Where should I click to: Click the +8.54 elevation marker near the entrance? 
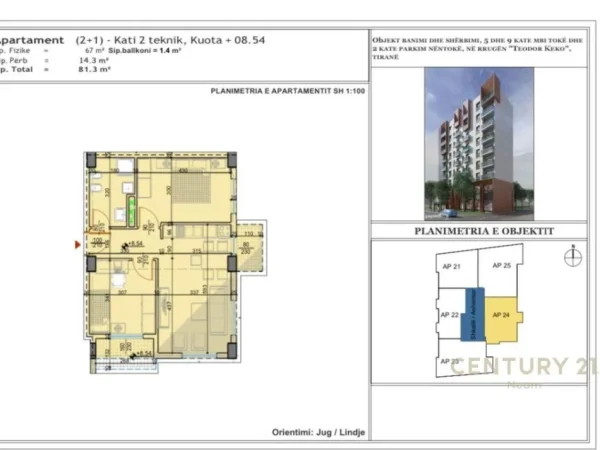coord(133,243)
